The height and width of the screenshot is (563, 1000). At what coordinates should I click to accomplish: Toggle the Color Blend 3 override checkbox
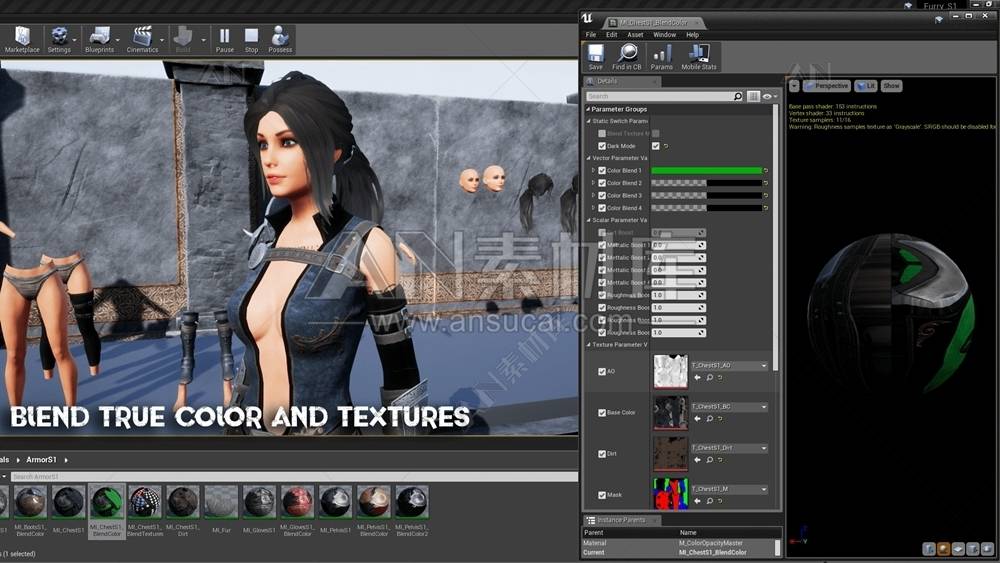click(x=602, y=196)
